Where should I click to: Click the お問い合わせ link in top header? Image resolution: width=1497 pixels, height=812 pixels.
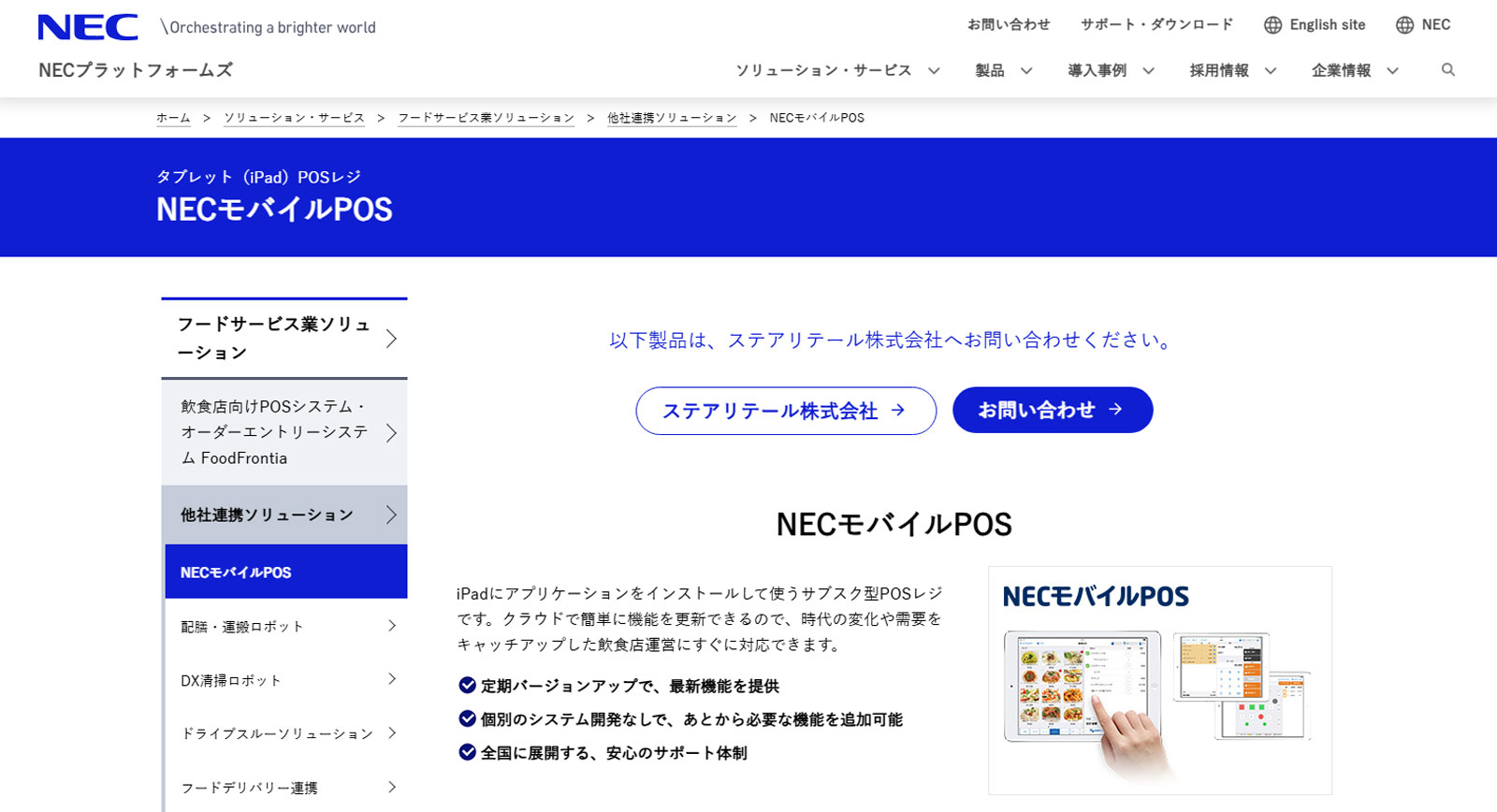click(x=1009, y=25)
